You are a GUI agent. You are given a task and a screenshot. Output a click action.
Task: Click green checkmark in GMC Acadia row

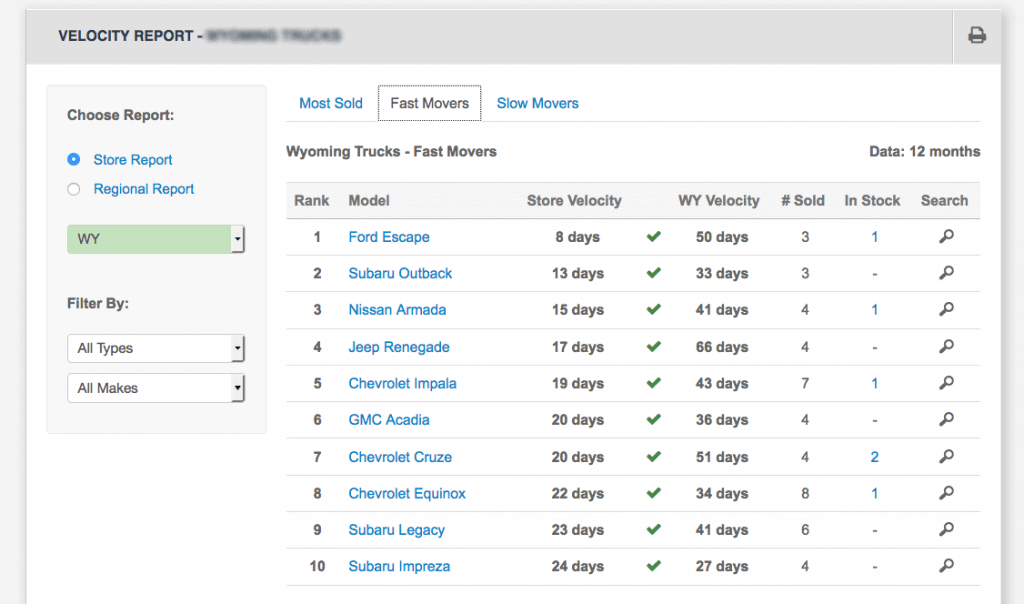654,420
